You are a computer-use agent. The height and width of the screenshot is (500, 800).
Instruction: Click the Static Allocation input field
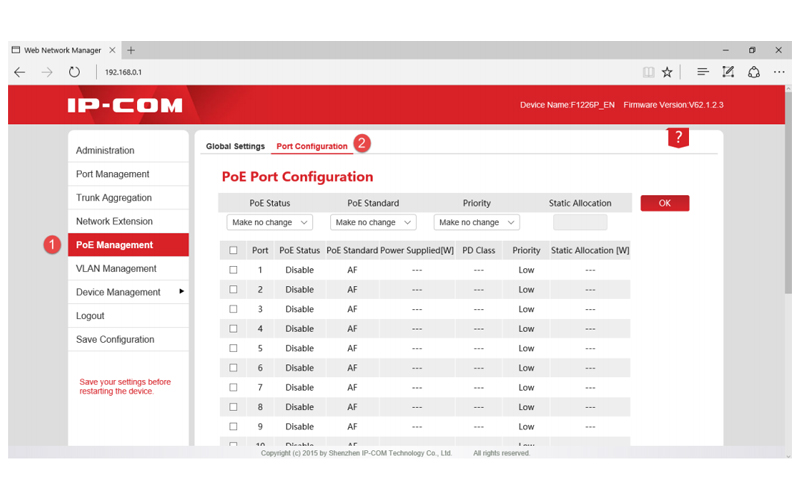(x=580, y=222)
